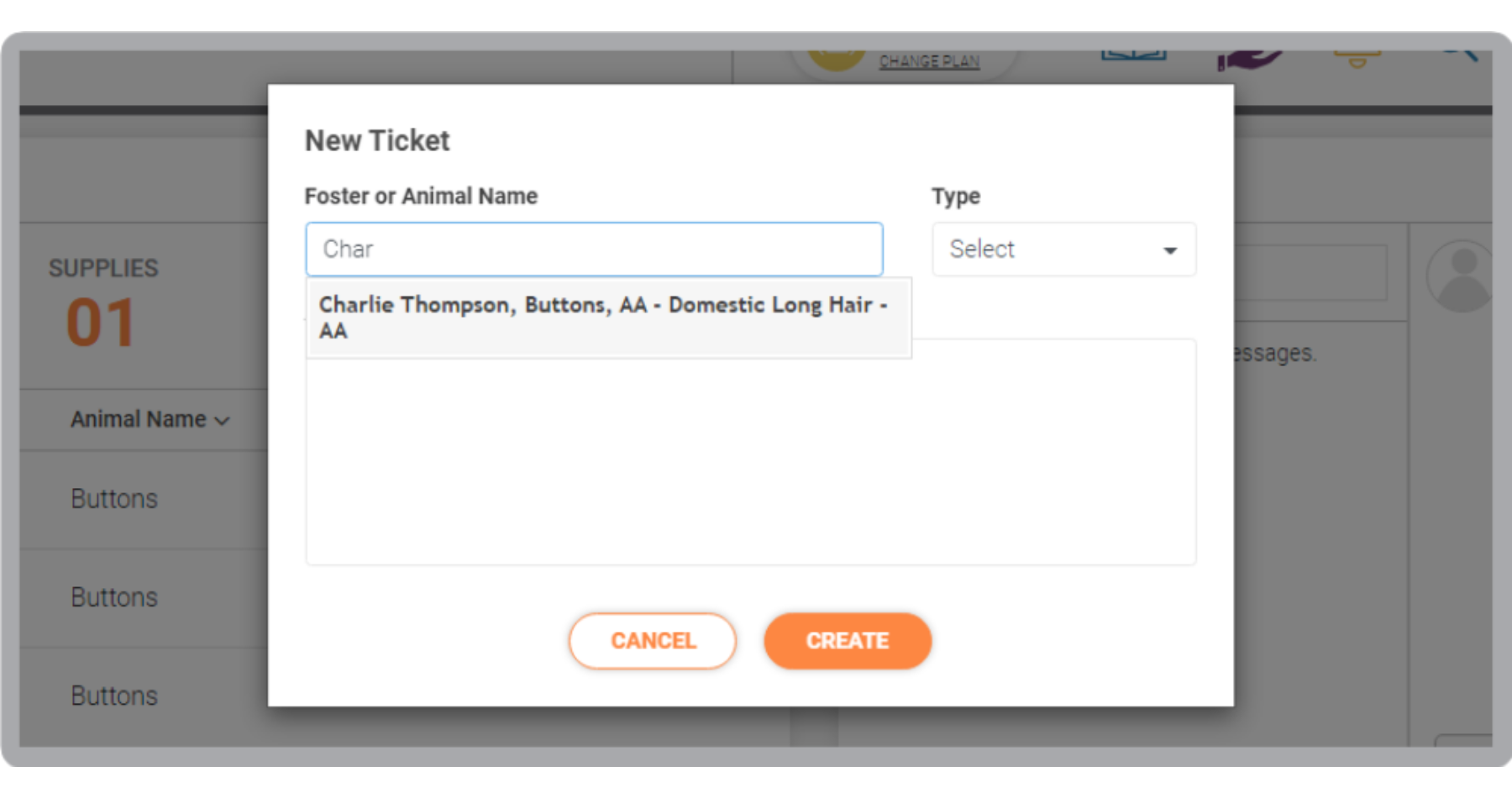Open the book icon in header
This screenshot has height=798, width=1512.
point(1133,55)
